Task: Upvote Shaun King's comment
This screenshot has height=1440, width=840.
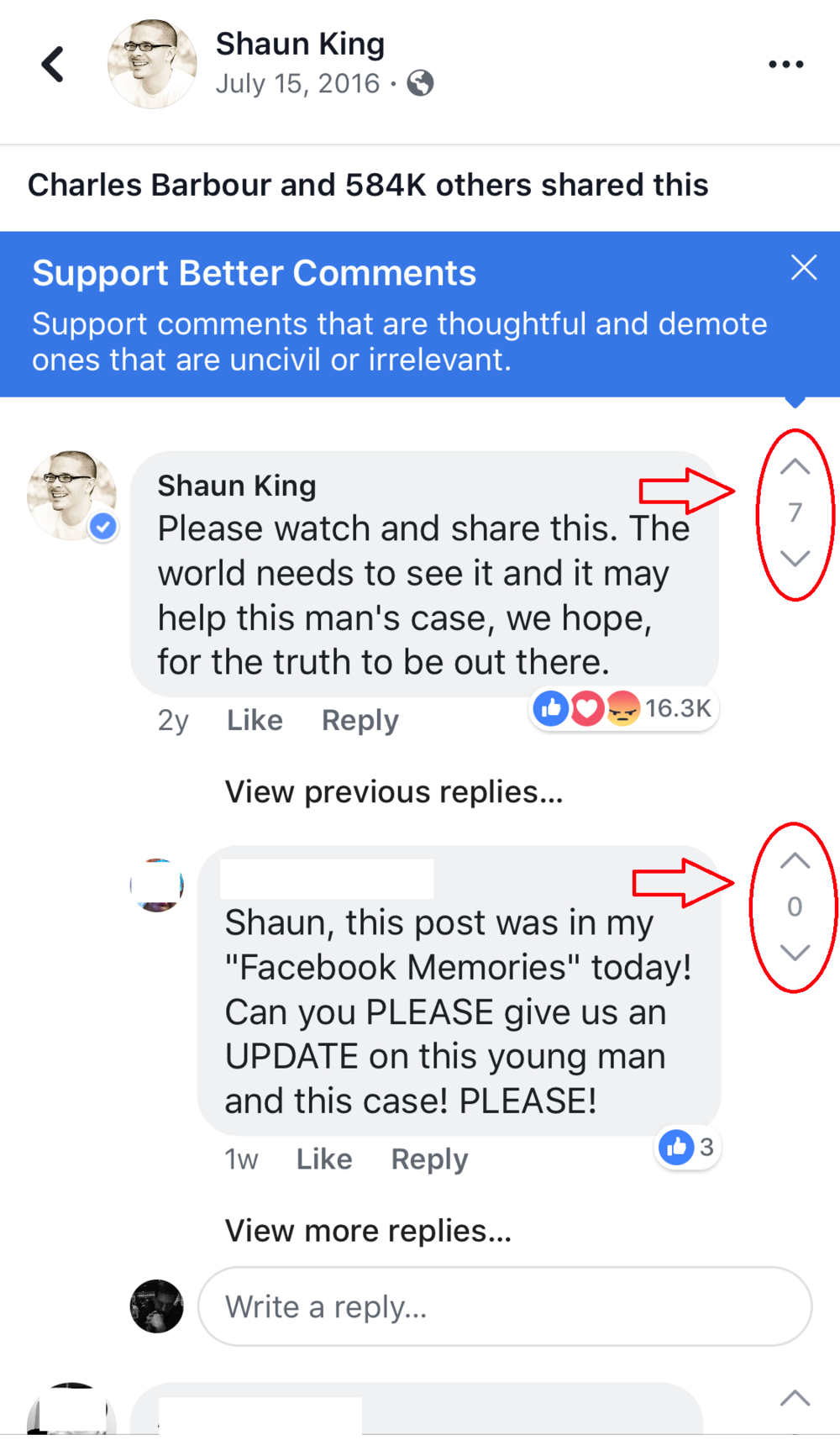Action: click(795, 467)
